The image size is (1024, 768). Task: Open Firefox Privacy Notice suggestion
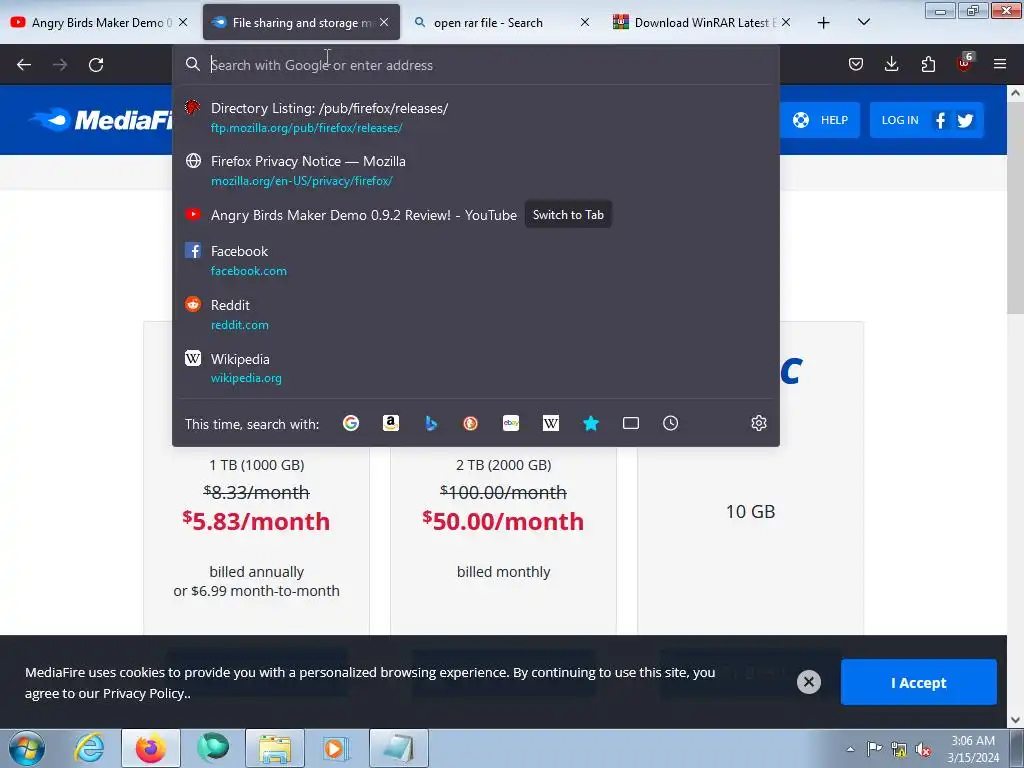476,170
